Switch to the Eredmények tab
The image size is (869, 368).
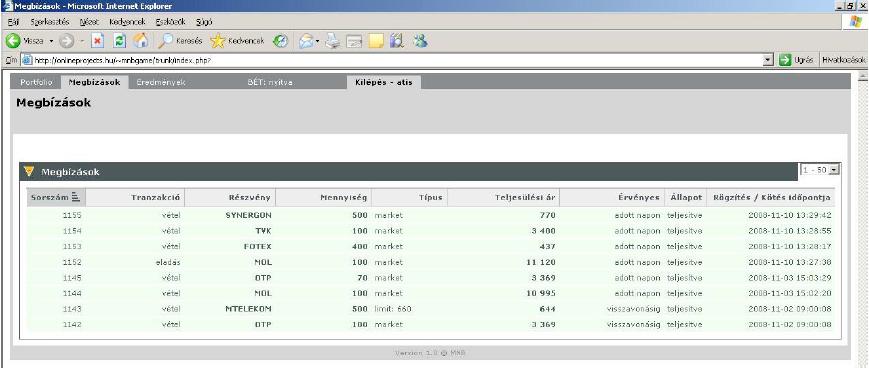(x=161, y=82)
